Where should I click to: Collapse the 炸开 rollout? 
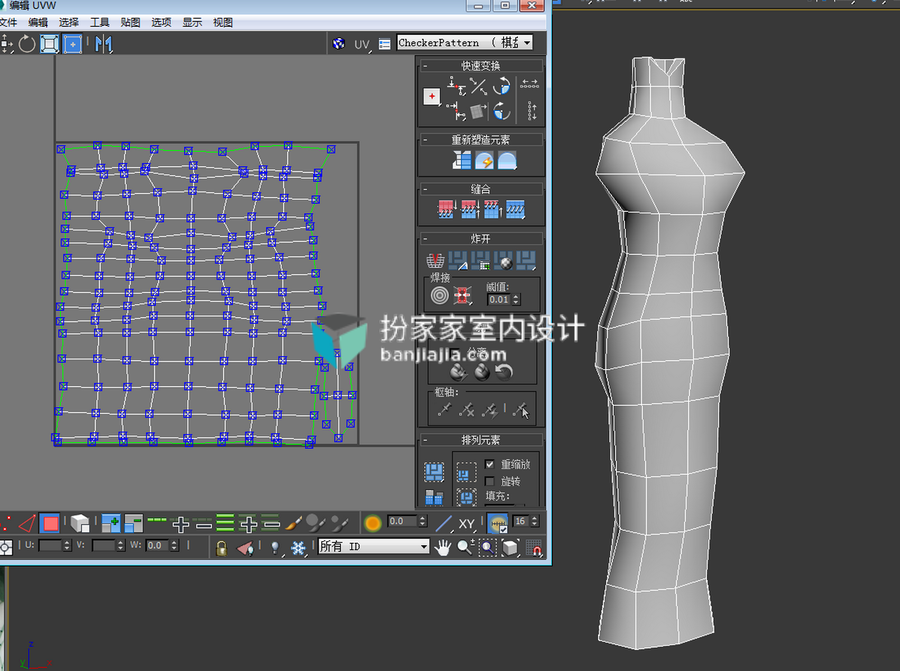[x=426, y=239]
